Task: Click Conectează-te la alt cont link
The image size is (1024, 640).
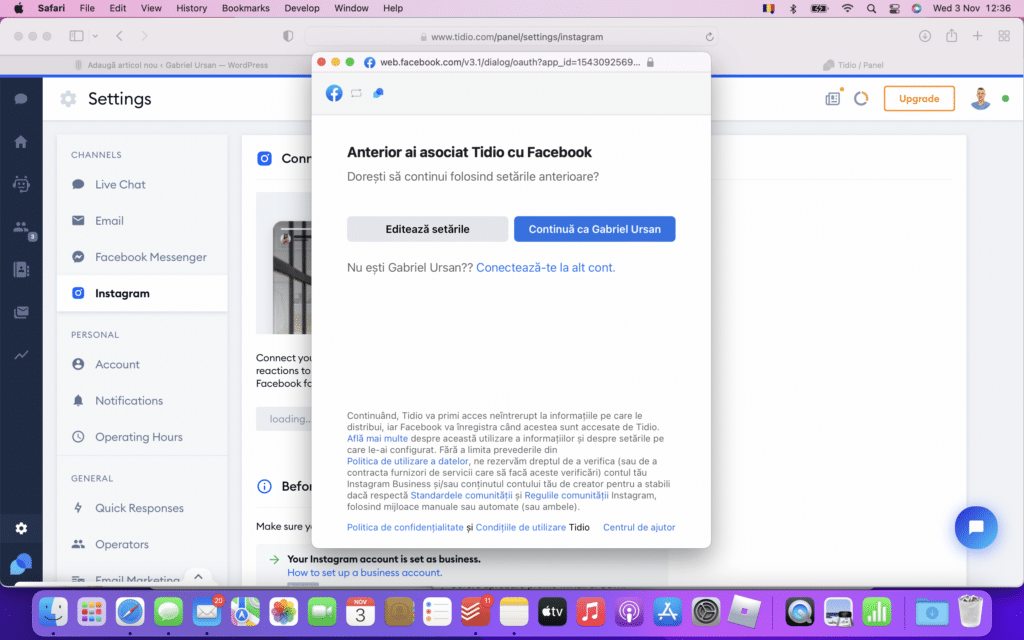Action: pos(545,267)
